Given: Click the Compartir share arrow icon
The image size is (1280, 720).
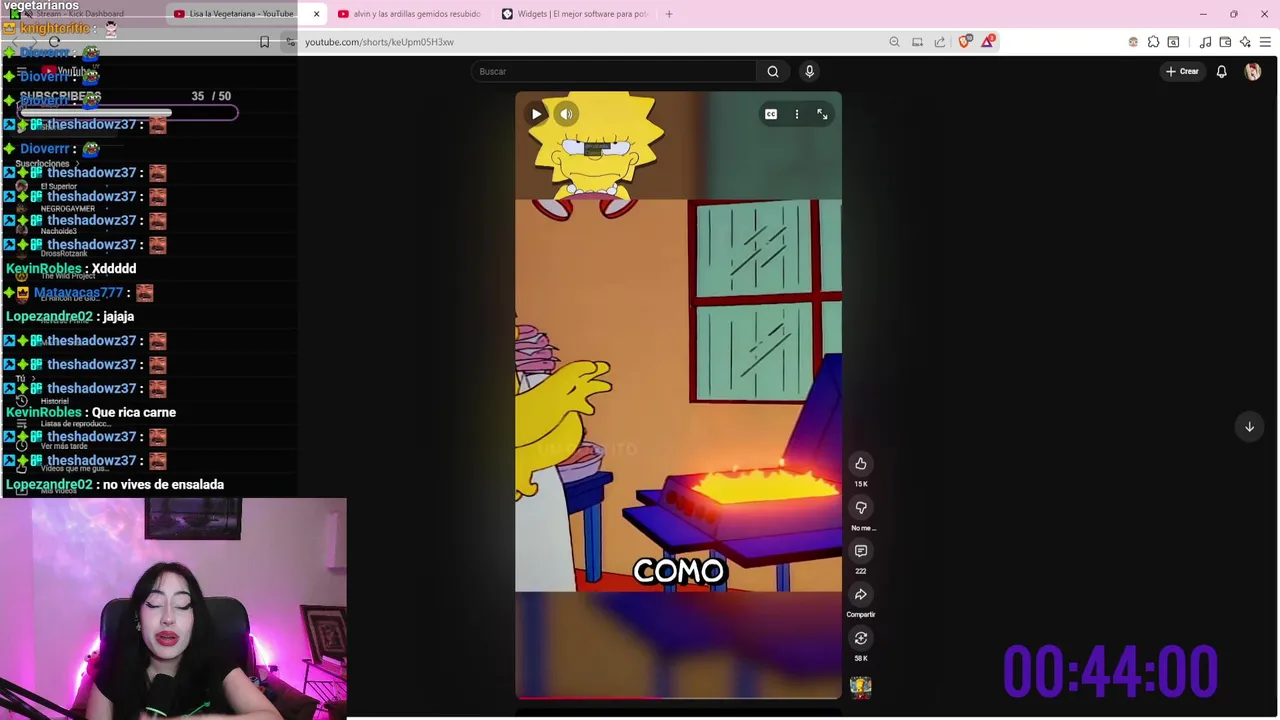Looking at the screenshot, I should point(860,594).
